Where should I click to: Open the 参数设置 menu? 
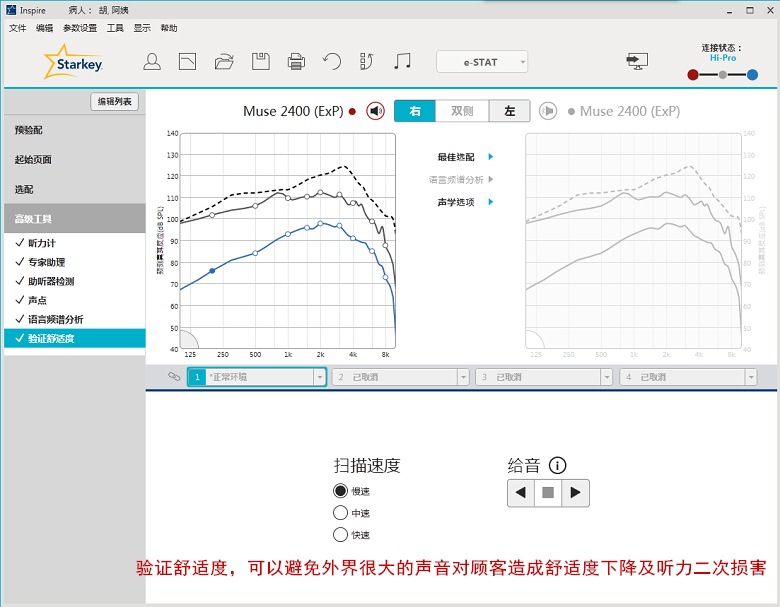tap(80, 28)
